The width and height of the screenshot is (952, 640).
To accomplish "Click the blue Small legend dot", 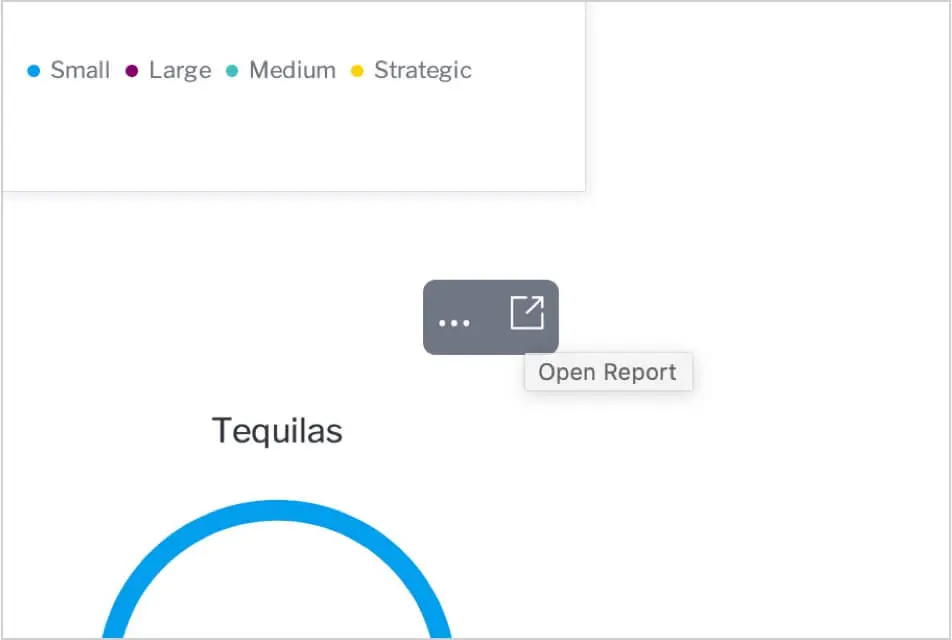I will [33, 71].
